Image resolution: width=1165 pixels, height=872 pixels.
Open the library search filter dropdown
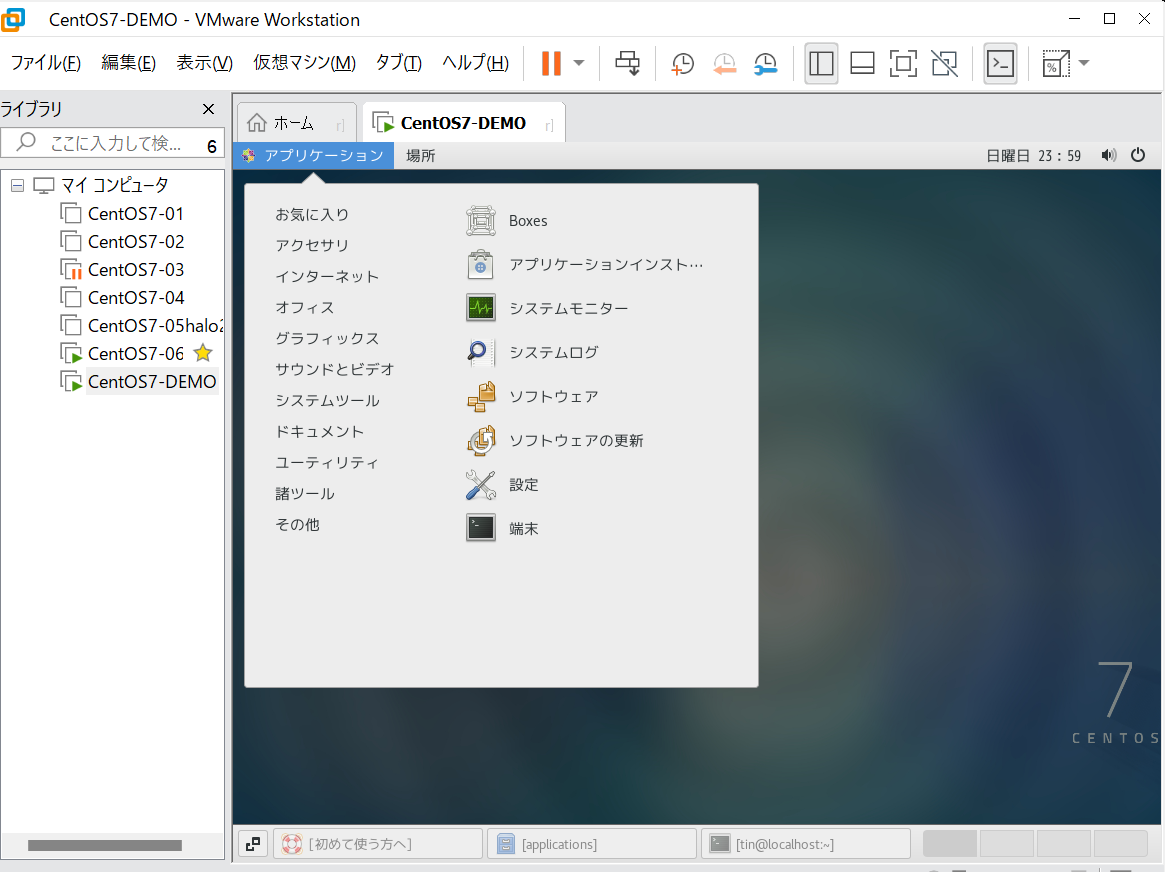tap(211, 146)
